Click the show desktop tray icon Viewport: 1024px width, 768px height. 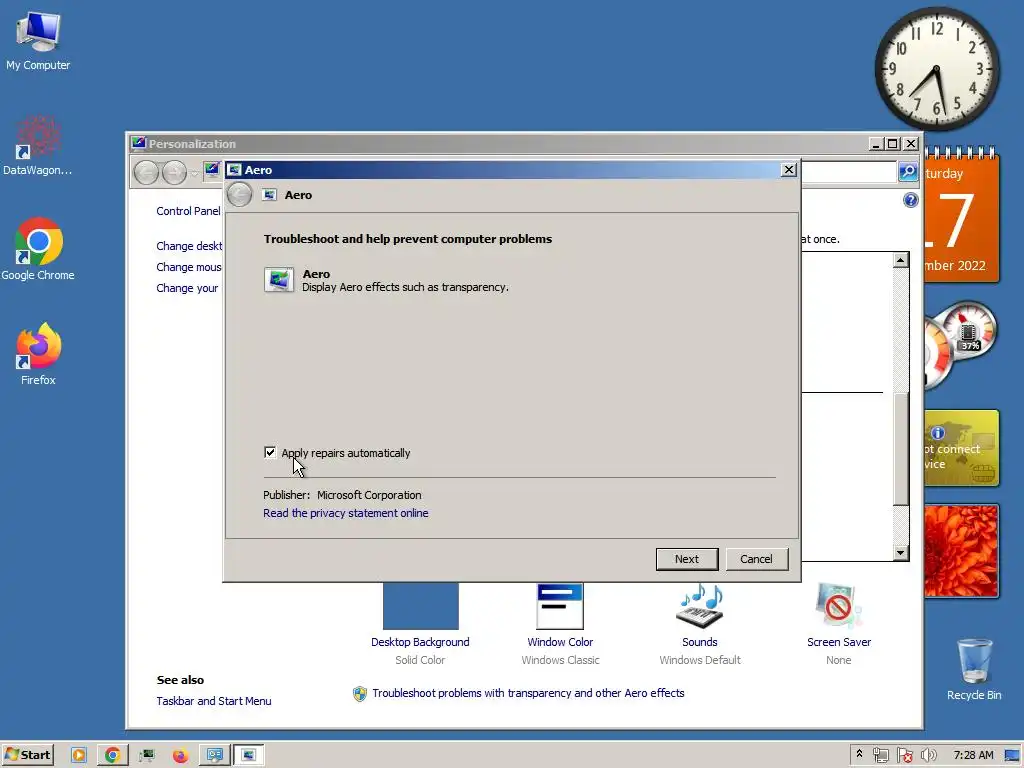pyautogui.click(x=1012, y=756)
